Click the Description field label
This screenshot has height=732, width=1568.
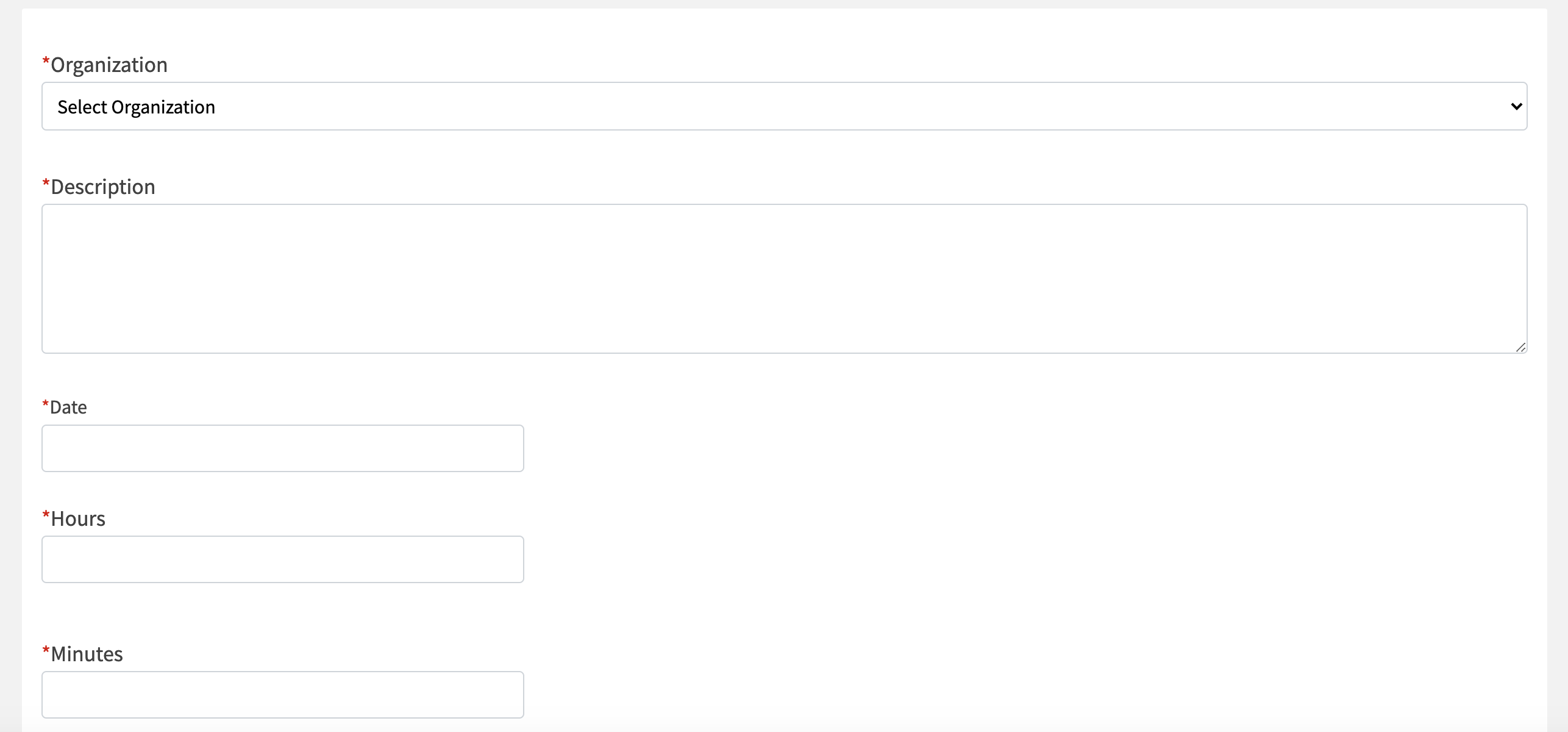point(102,187)
